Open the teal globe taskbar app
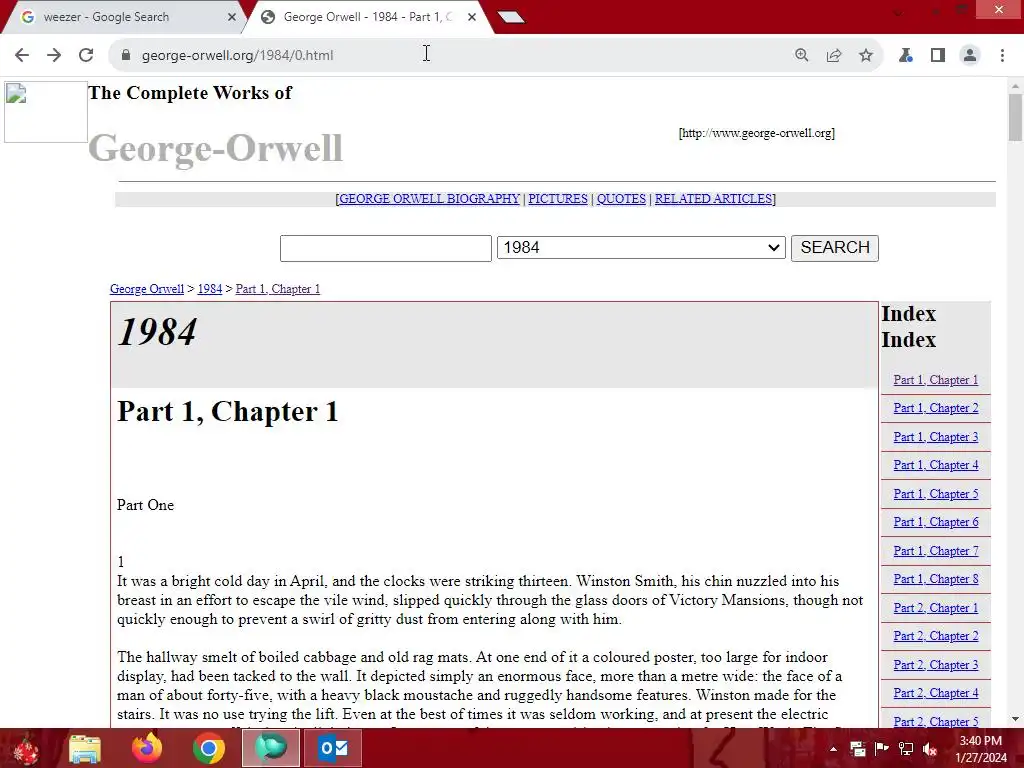This screenshot has width=1024, height=768. pos(271,748)
